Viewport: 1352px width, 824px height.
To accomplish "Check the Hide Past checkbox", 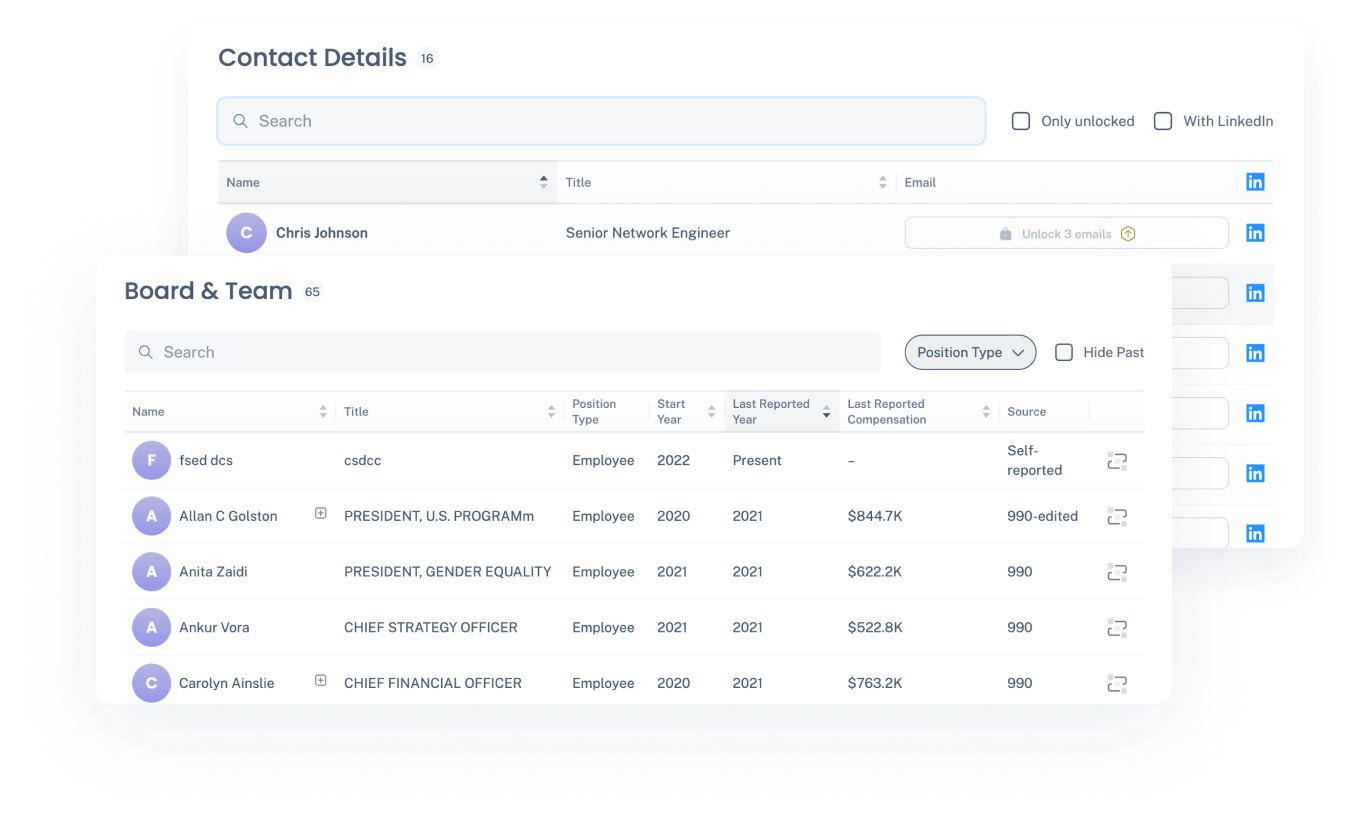I will pos(1064,352).
